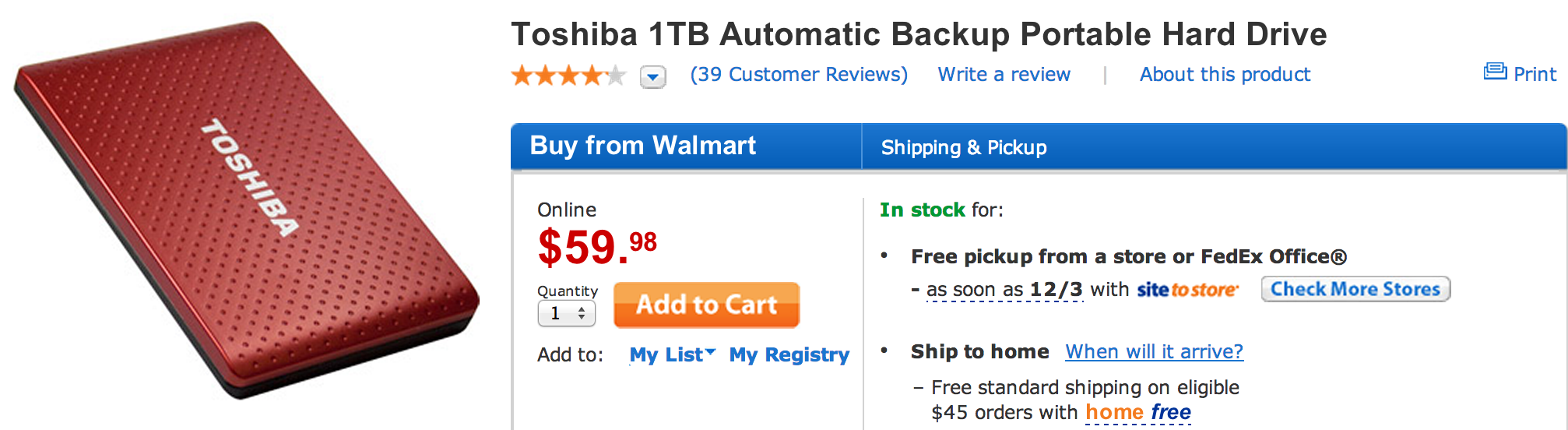1568x430 pixels.
Task: Click the Check More Stores button
Action: click(1355, 289)
